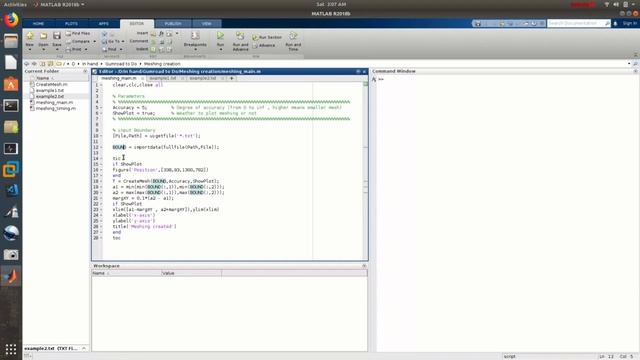Click notification bell icon
640x360 pixels.
tap(616, 24)
